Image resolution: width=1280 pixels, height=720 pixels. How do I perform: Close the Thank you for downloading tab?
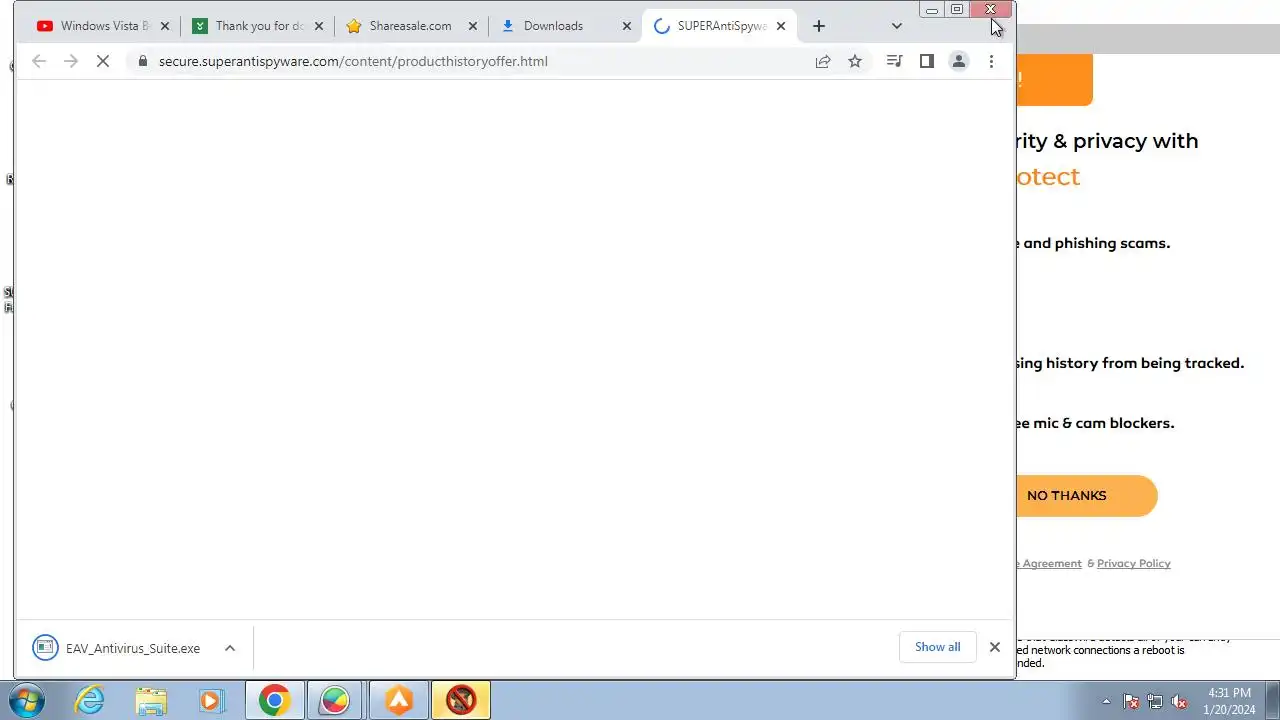coord(319,26)
